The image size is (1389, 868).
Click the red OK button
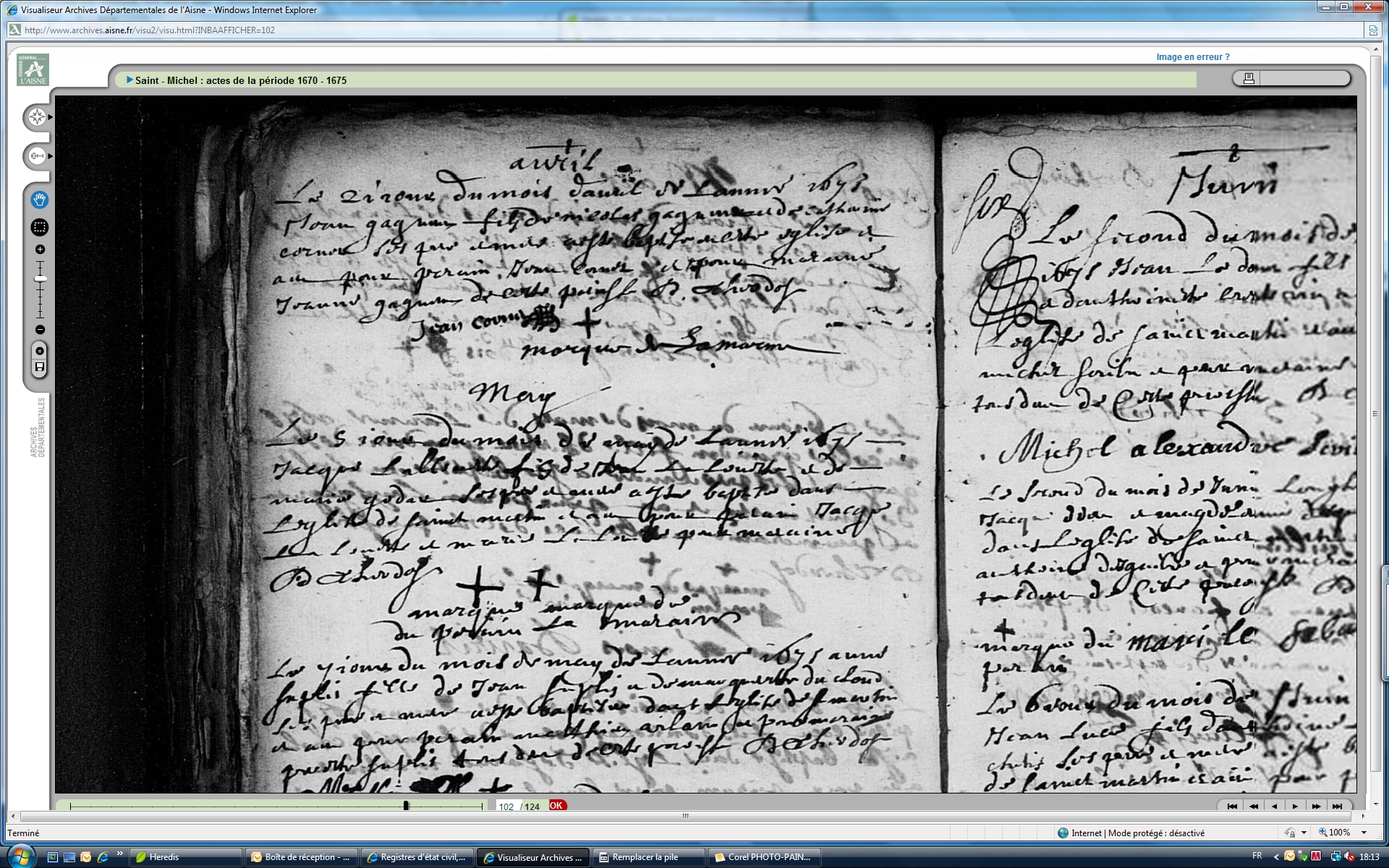point(556,805)
